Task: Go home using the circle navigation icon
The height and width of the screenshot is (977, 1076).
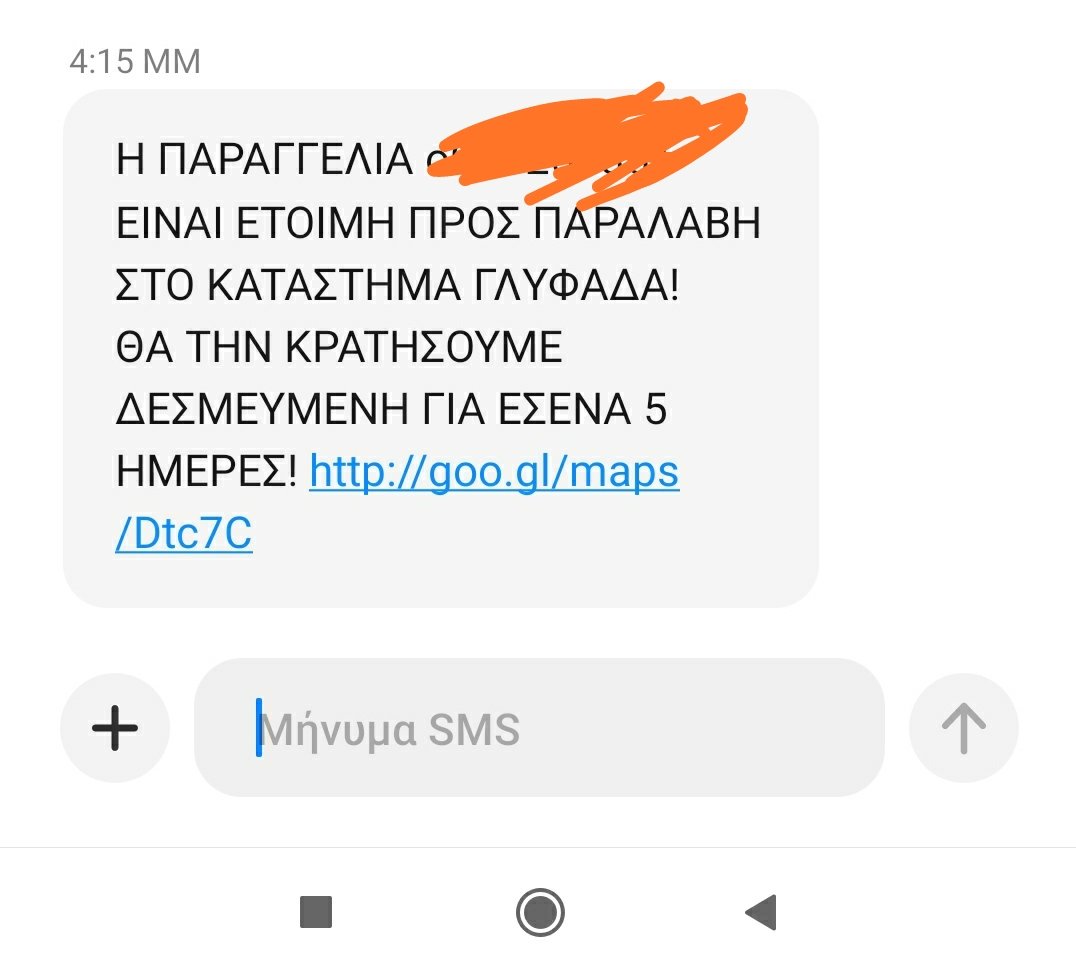Action: (x=540, y=913)
